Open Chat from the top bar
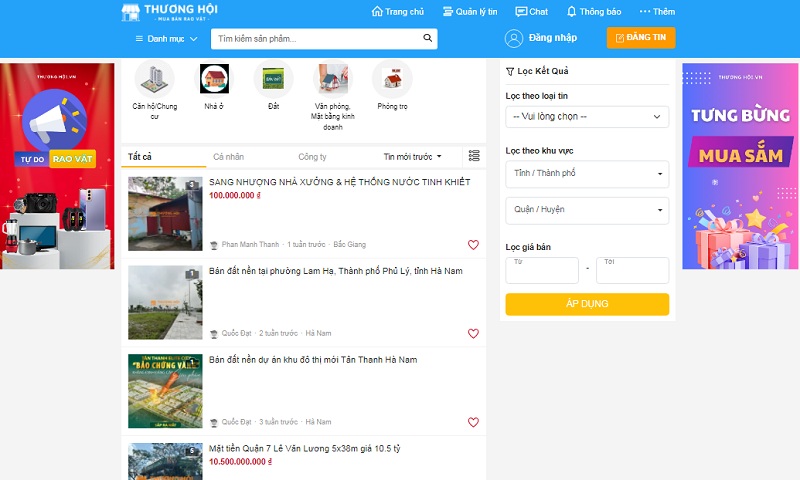Screen dimensions: 800x480 point(531,11)
